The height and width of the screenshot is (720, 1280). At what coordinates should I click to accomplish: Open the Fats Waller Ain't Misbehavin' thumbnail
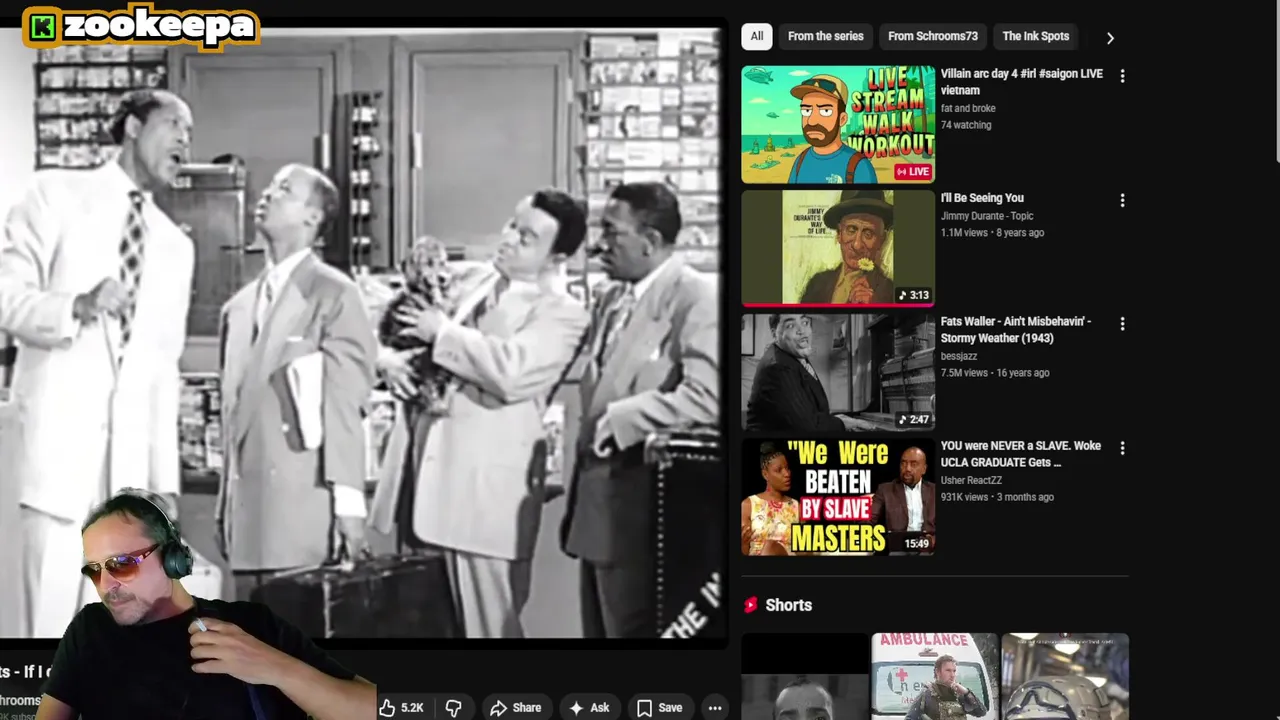pyautogui.click(x=838, y=372)
